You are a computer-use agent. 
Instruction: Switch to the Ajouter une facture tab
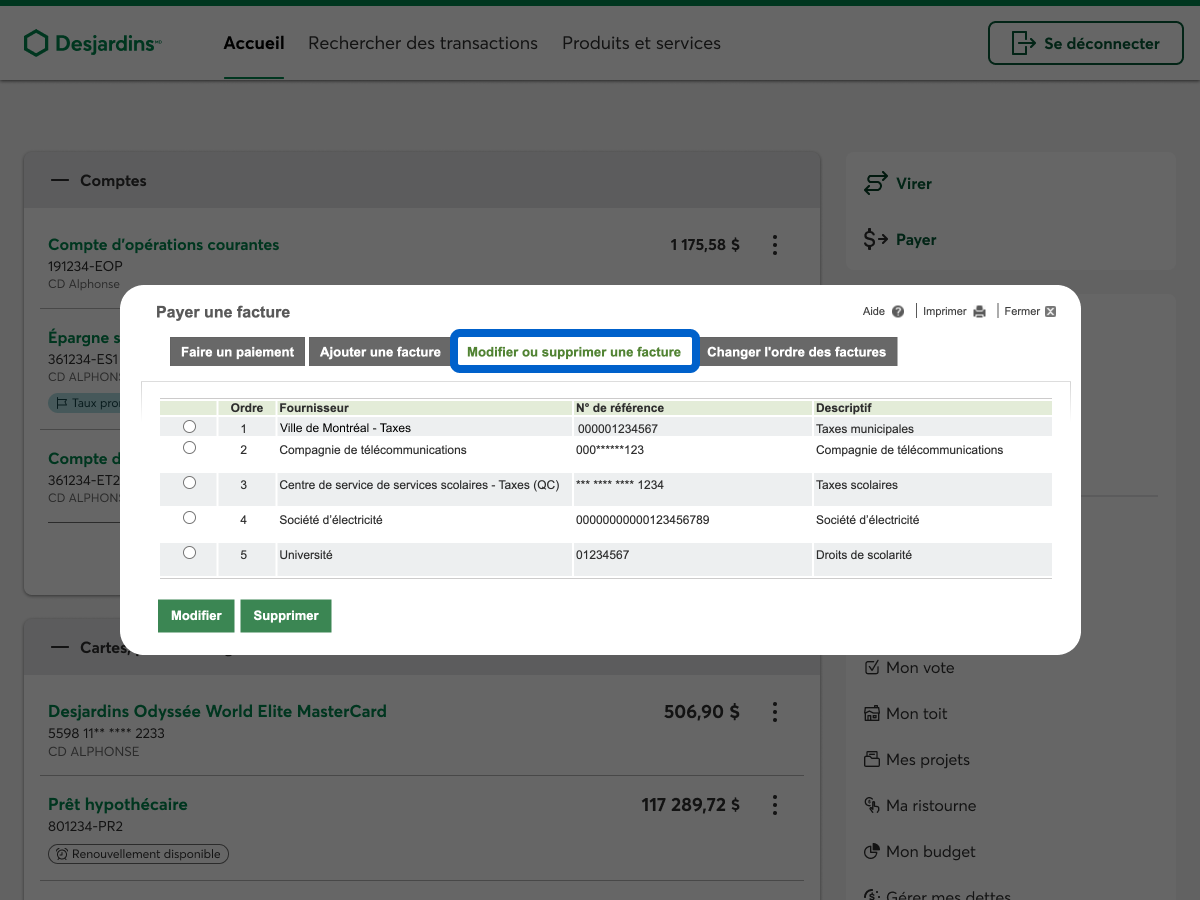point(380,352)
